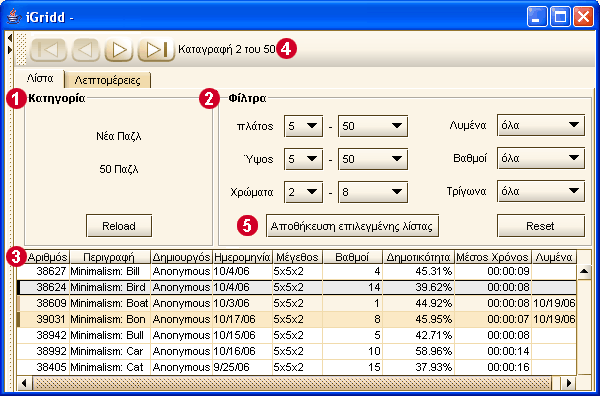Click date cell 9/25/06
This screenshot has height=396, width=600.
coord(232,367)
